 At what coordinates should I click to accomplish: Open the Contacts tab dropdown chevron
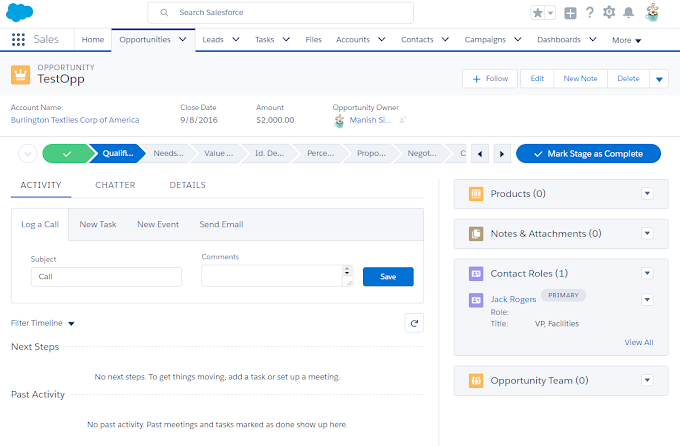445,39
